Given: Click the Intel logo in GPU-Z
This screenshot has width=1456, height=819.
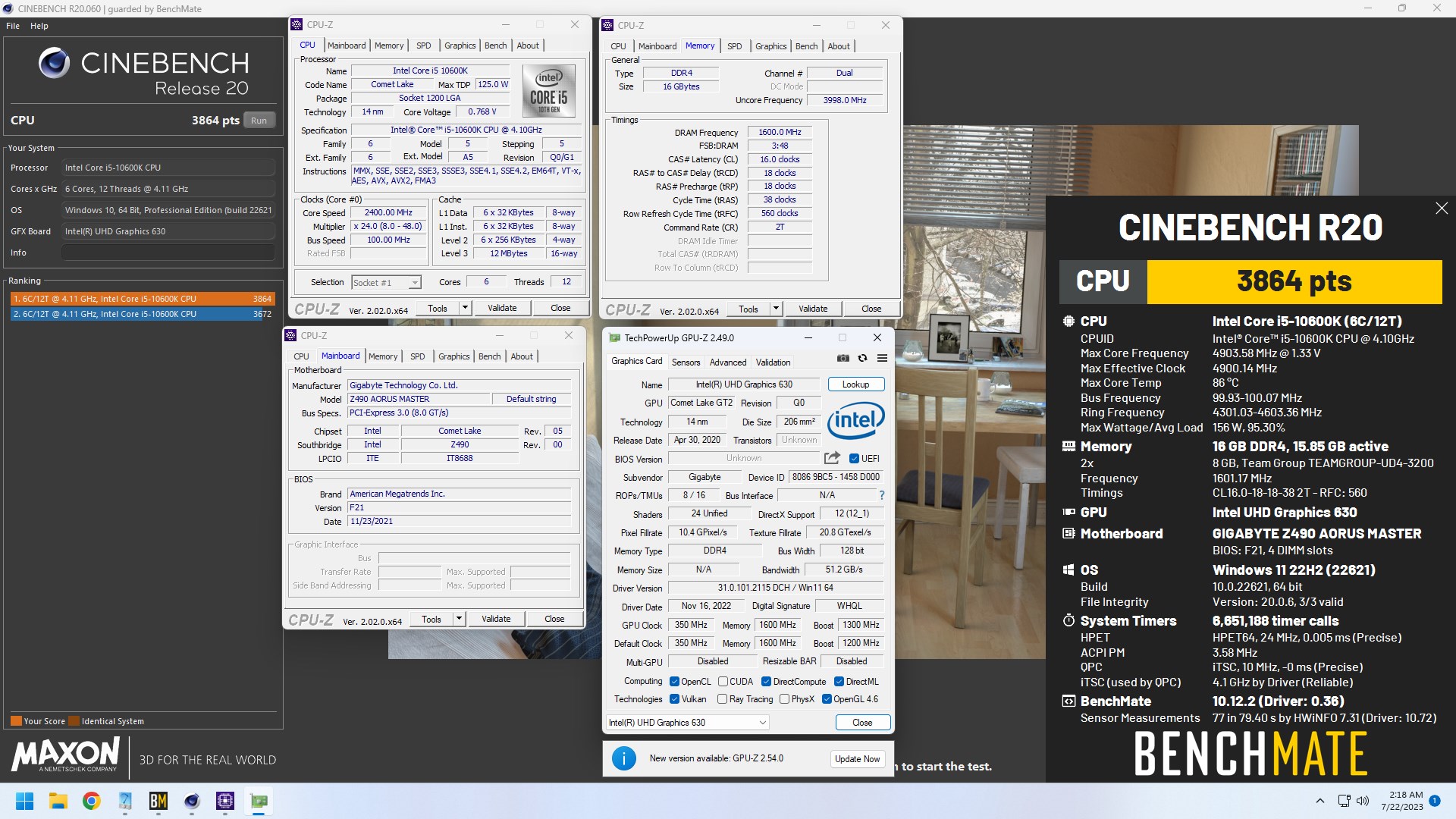Looking at the screenshot, I should pos(855,419).
